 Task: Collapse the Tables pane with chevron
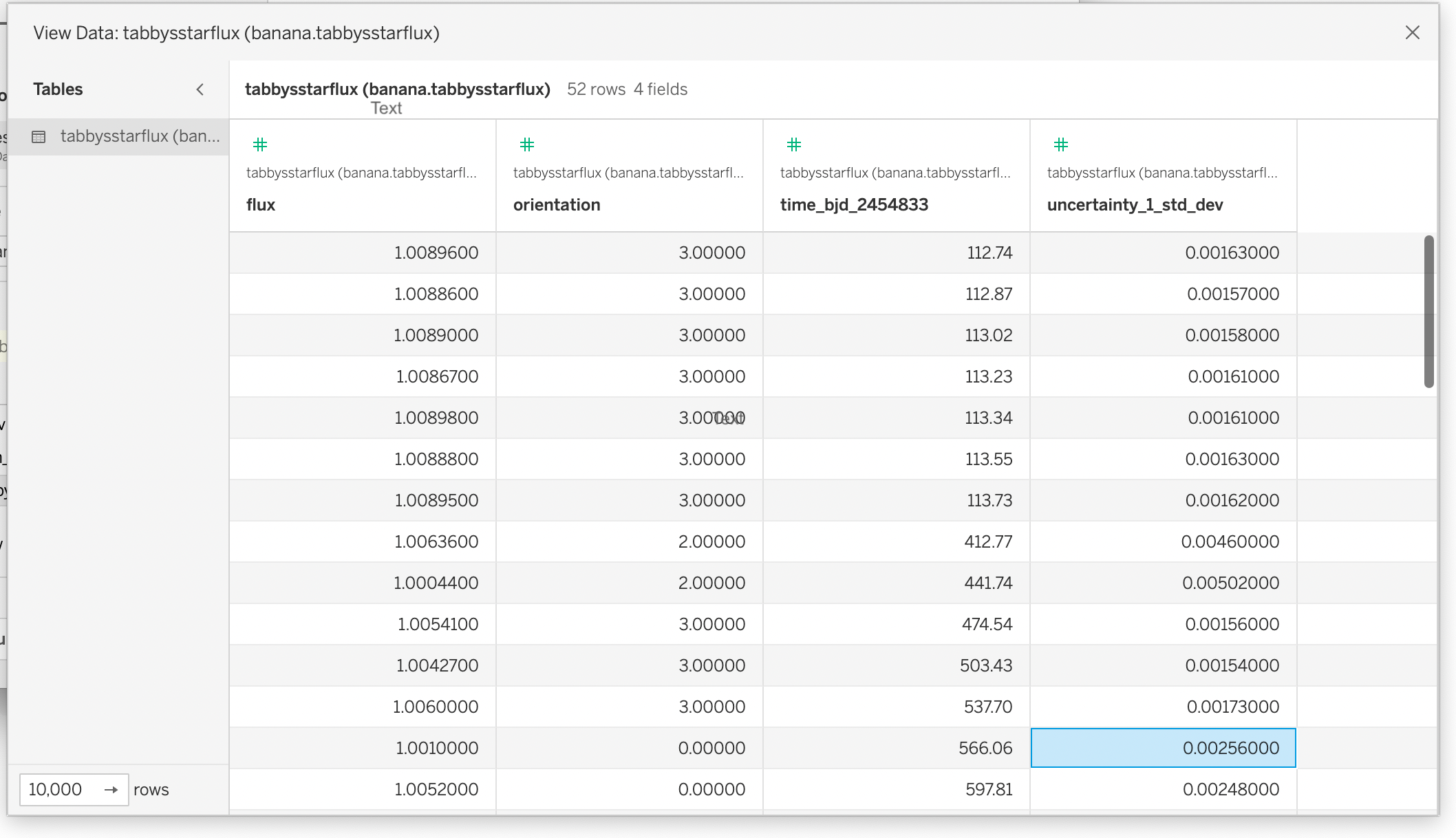(200, 89)
